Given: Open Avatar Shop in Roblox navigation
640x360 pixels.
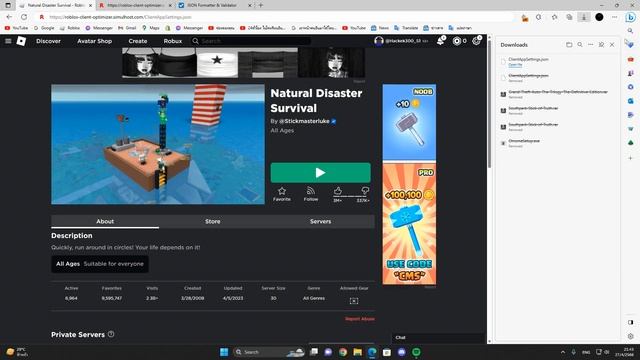Looking at the screenshot, I should 94,41.
